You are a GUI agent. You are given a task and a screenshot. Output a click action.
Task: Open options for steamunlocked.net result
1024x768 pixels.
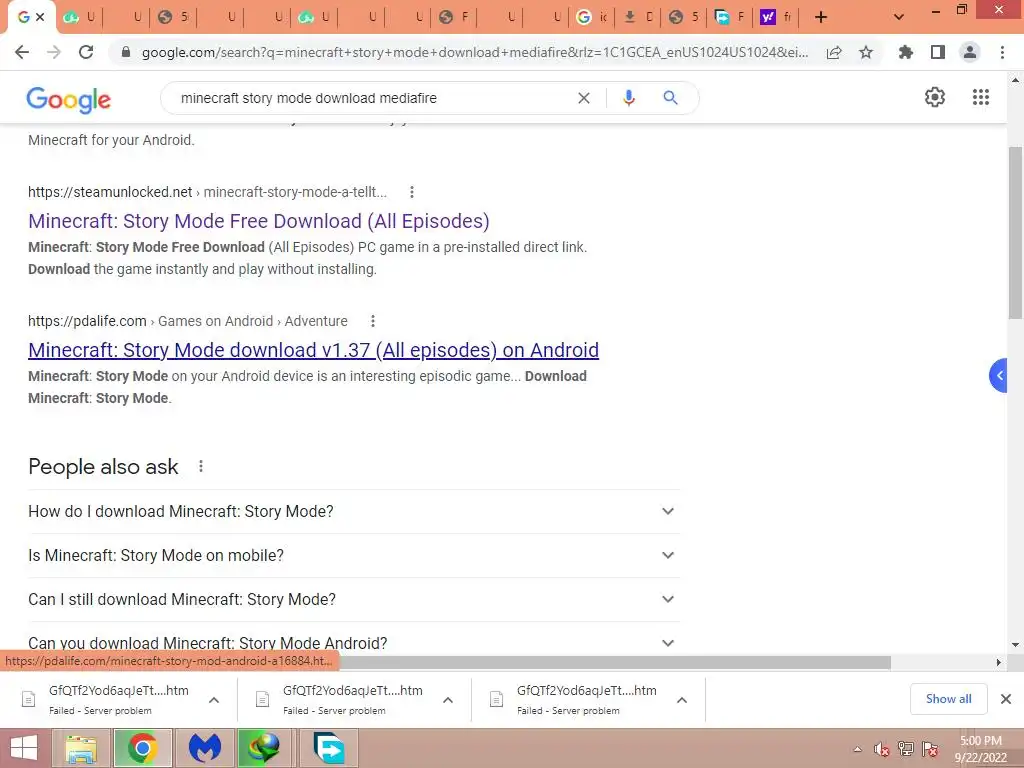411,192
